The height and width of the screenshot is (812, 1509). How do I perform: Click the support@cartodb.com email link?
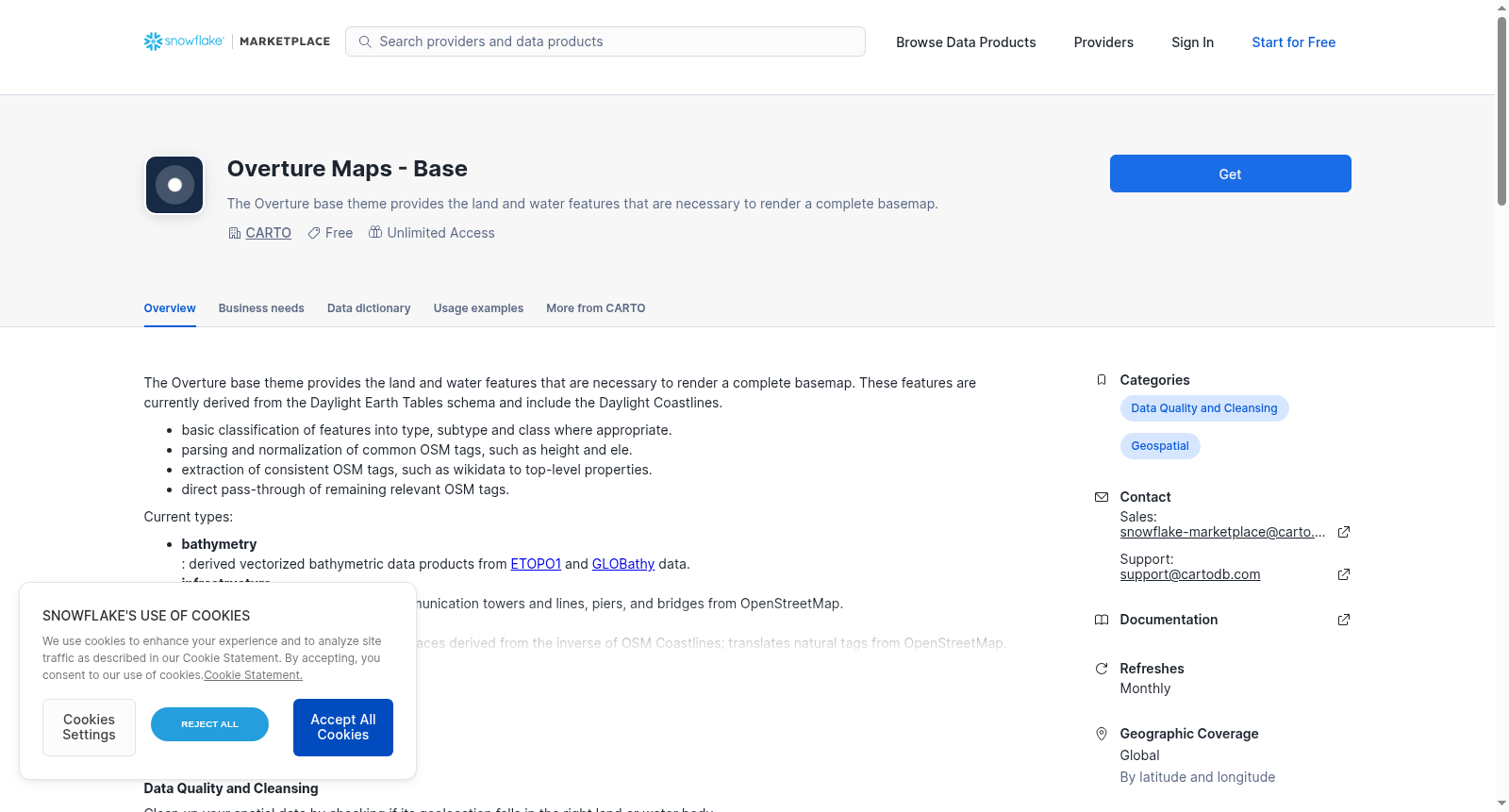(x=1190, y=574)
